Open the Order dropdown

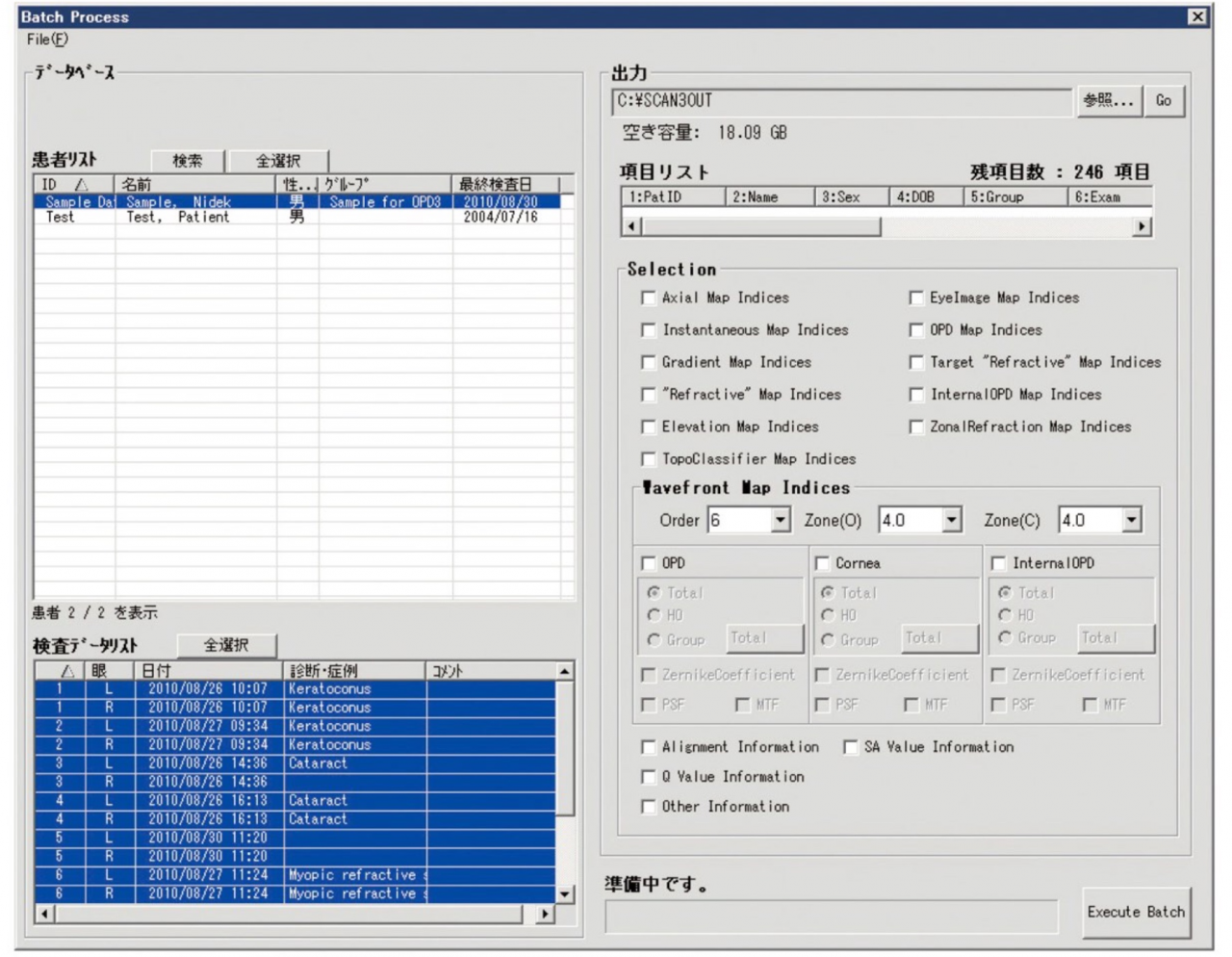781,521
